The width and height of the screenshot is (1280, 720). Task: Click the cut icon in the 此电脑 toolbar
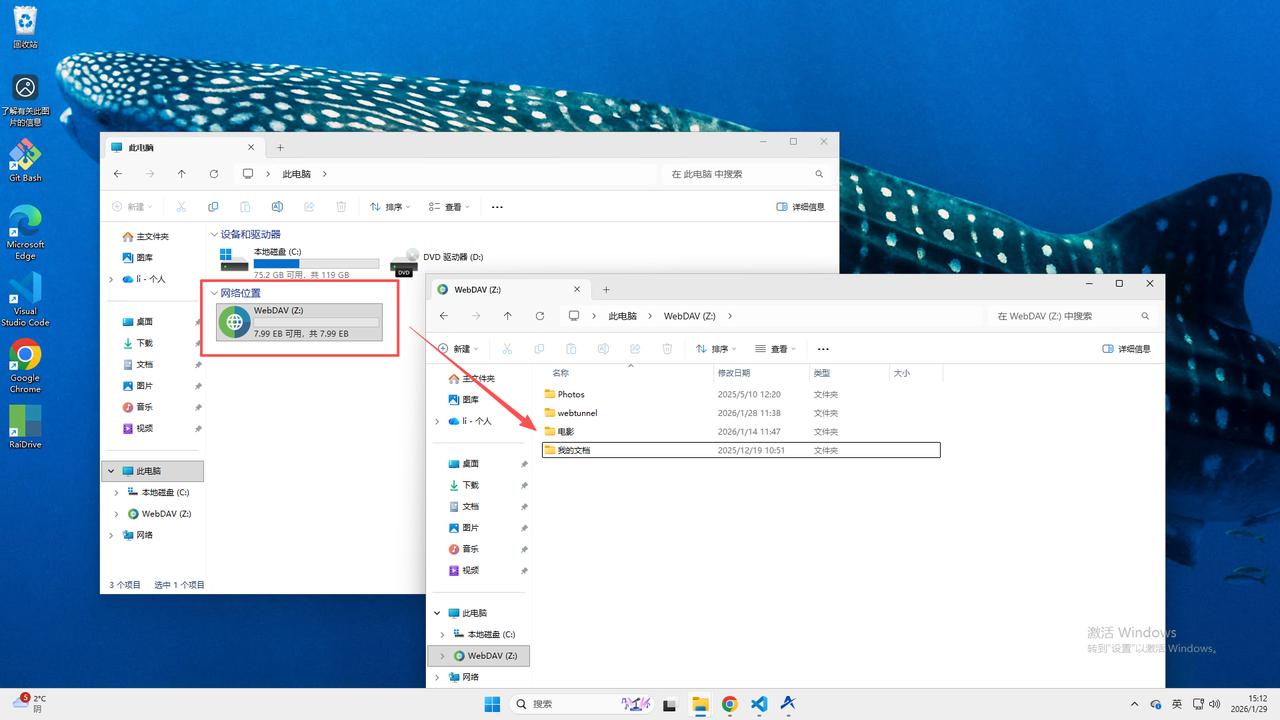coord(181,207)
